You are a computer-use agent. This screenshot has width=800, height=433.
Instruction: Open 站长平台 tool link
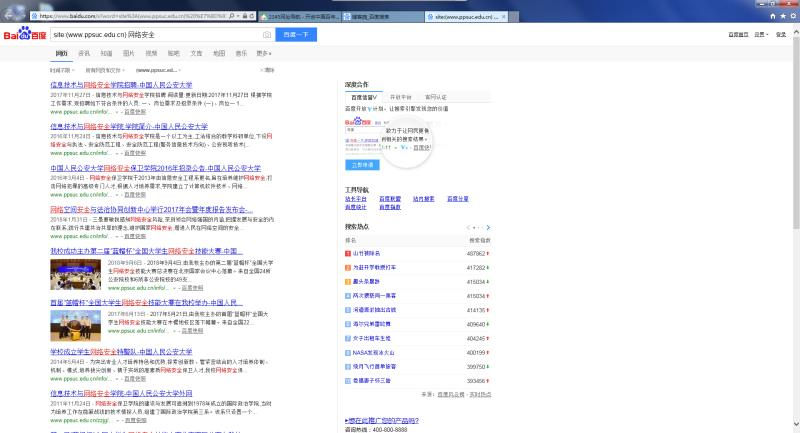click(356, 199)
